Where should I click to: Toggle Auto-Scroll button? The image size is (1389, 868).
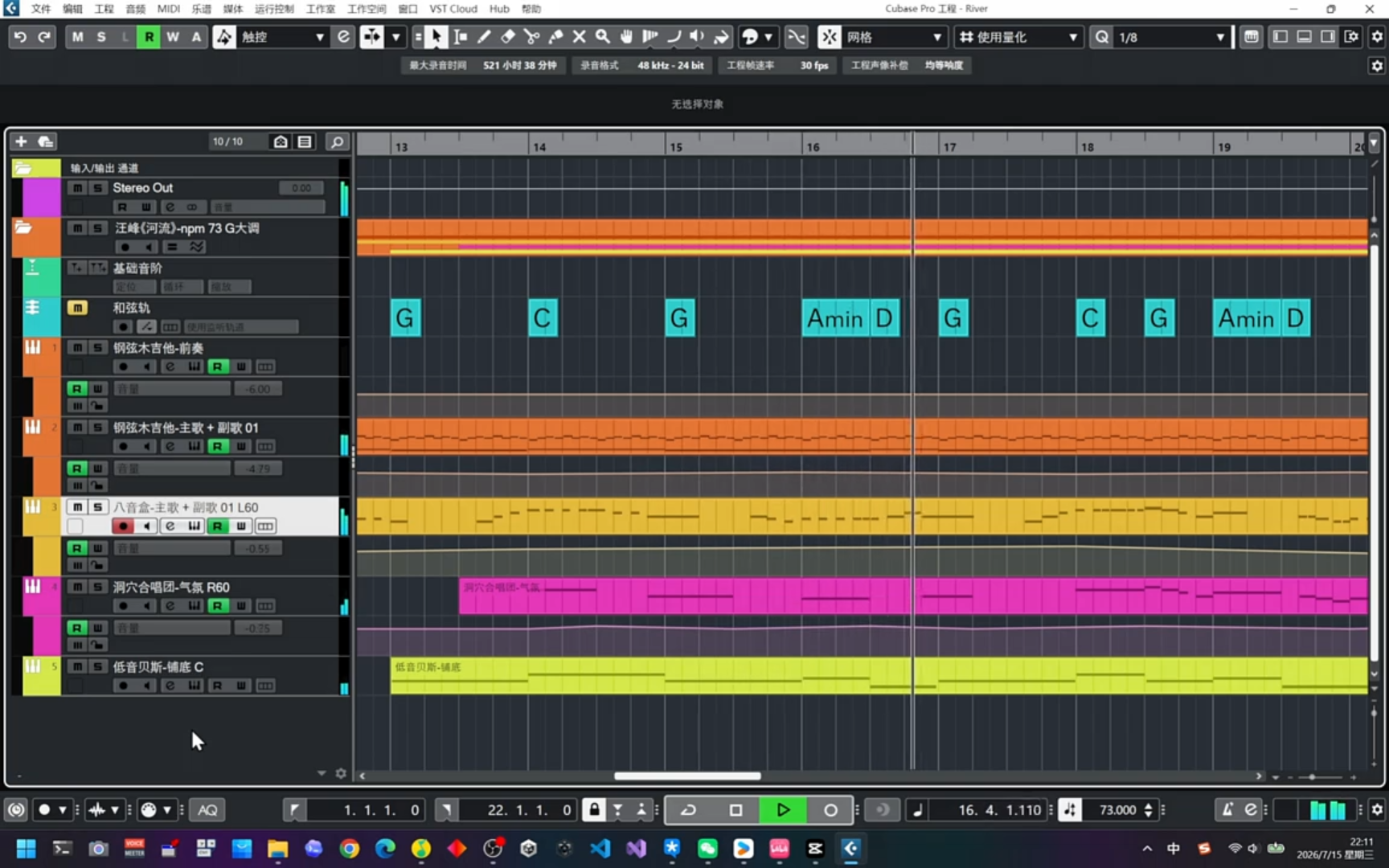coord(372,37)
